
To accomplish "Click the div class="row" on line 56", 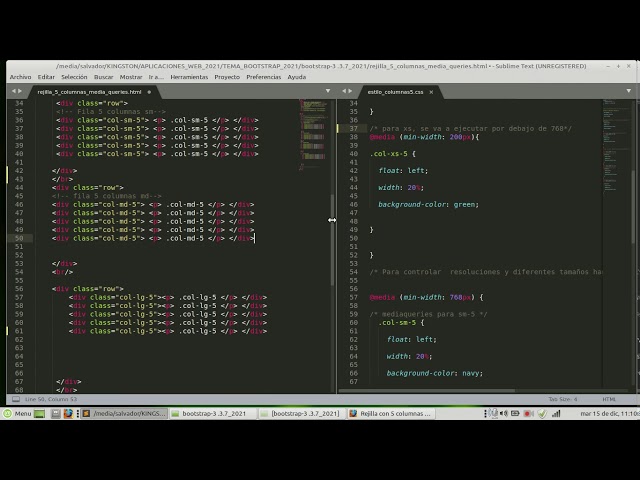I will pyautogui.click(x=88, y=289).
